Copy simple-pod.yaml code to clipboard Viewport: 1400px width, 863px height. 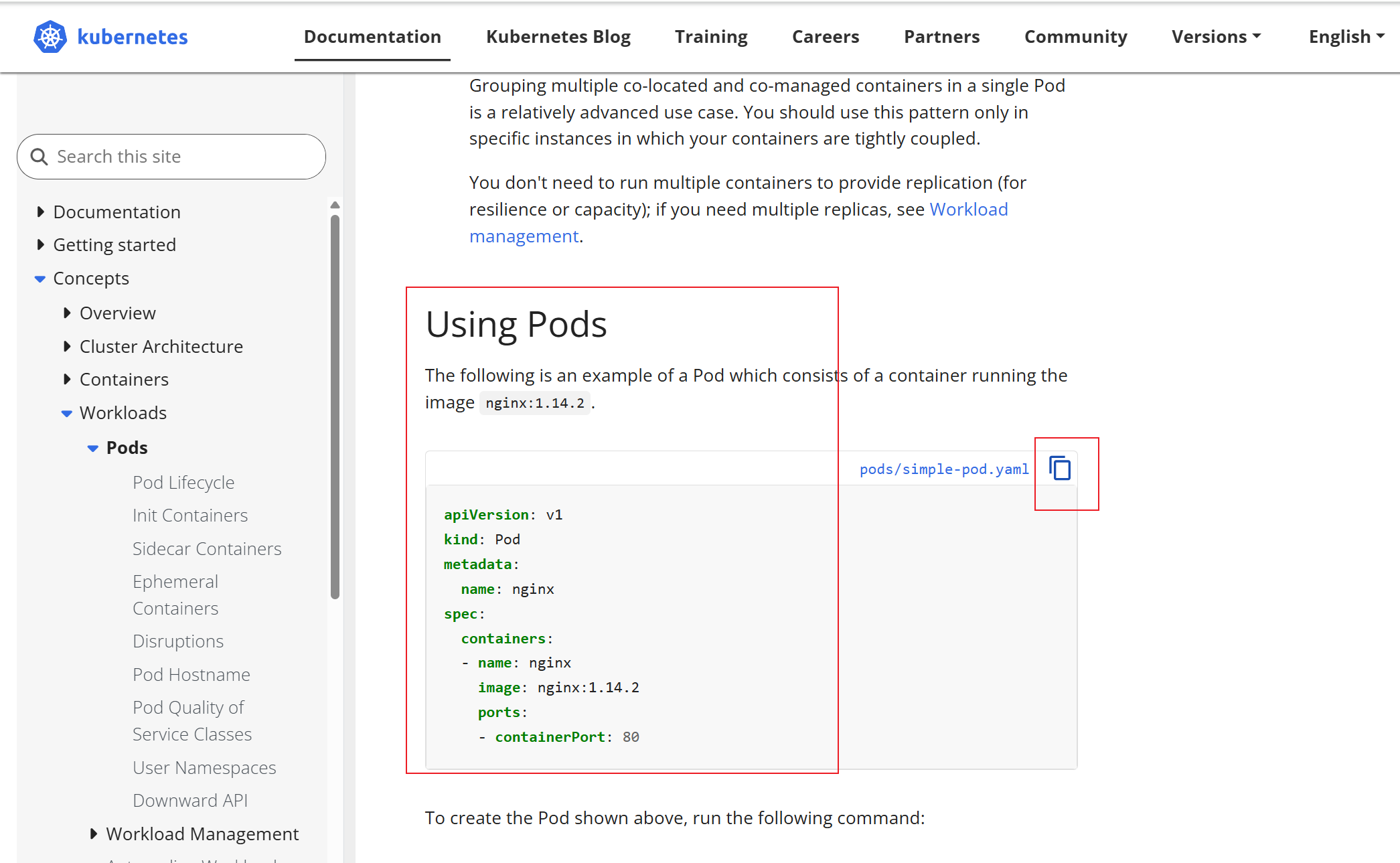point(1060,468)
